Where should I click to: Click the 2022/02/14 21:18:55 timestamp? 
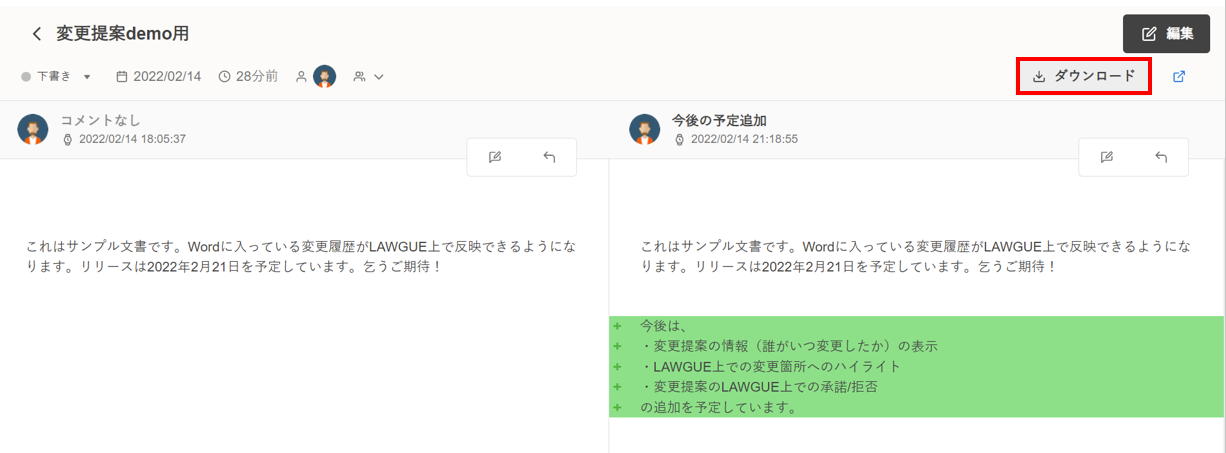(743, 139)
